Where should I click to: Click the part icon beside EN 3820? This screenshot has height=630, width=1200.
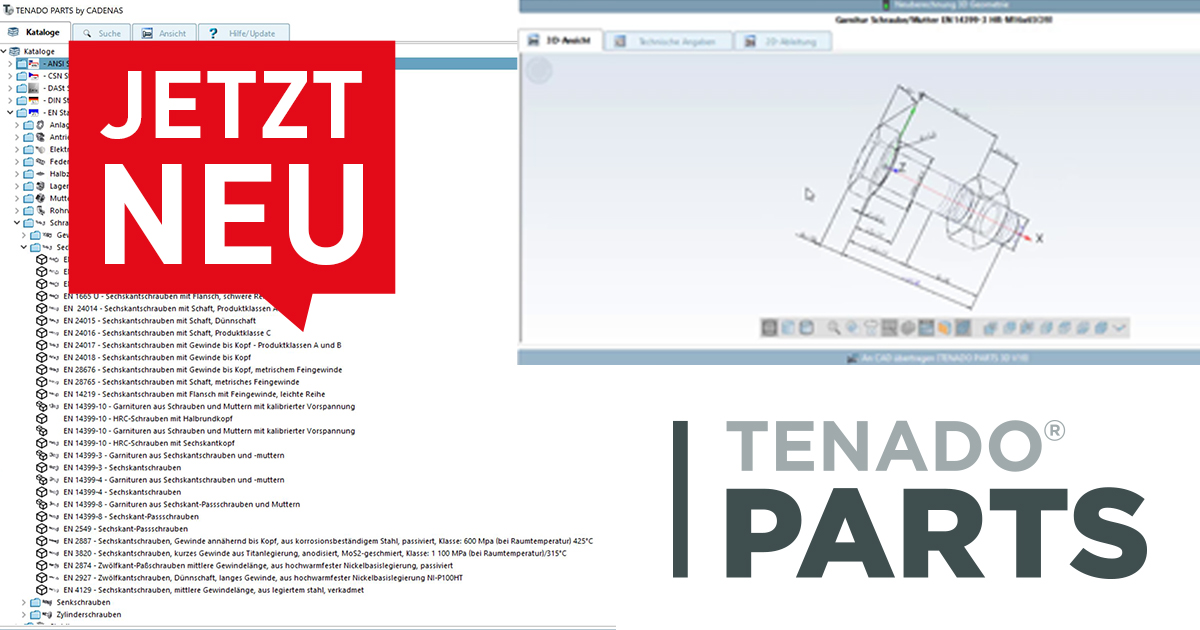tap(42, 553)
